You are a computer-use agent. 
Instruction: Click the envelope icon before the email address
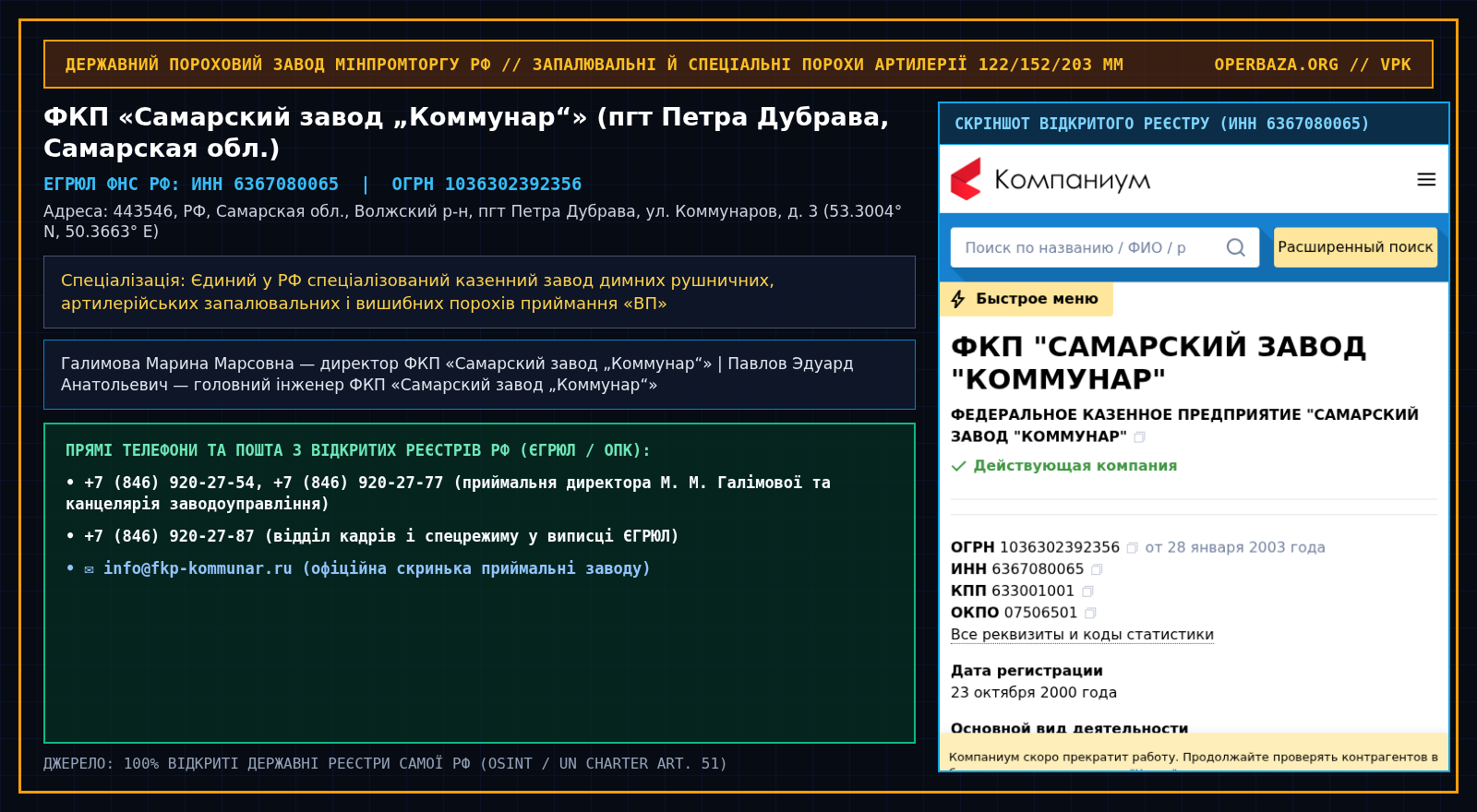89,569
